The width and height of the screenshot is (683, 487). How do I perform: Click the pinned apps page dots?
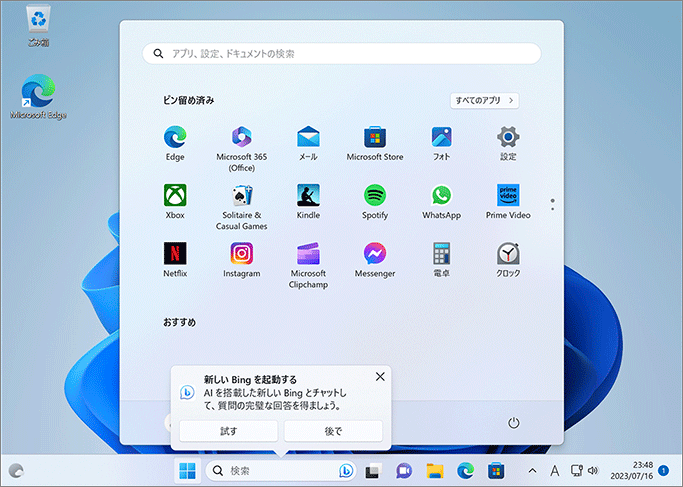(x=552, y=205)
